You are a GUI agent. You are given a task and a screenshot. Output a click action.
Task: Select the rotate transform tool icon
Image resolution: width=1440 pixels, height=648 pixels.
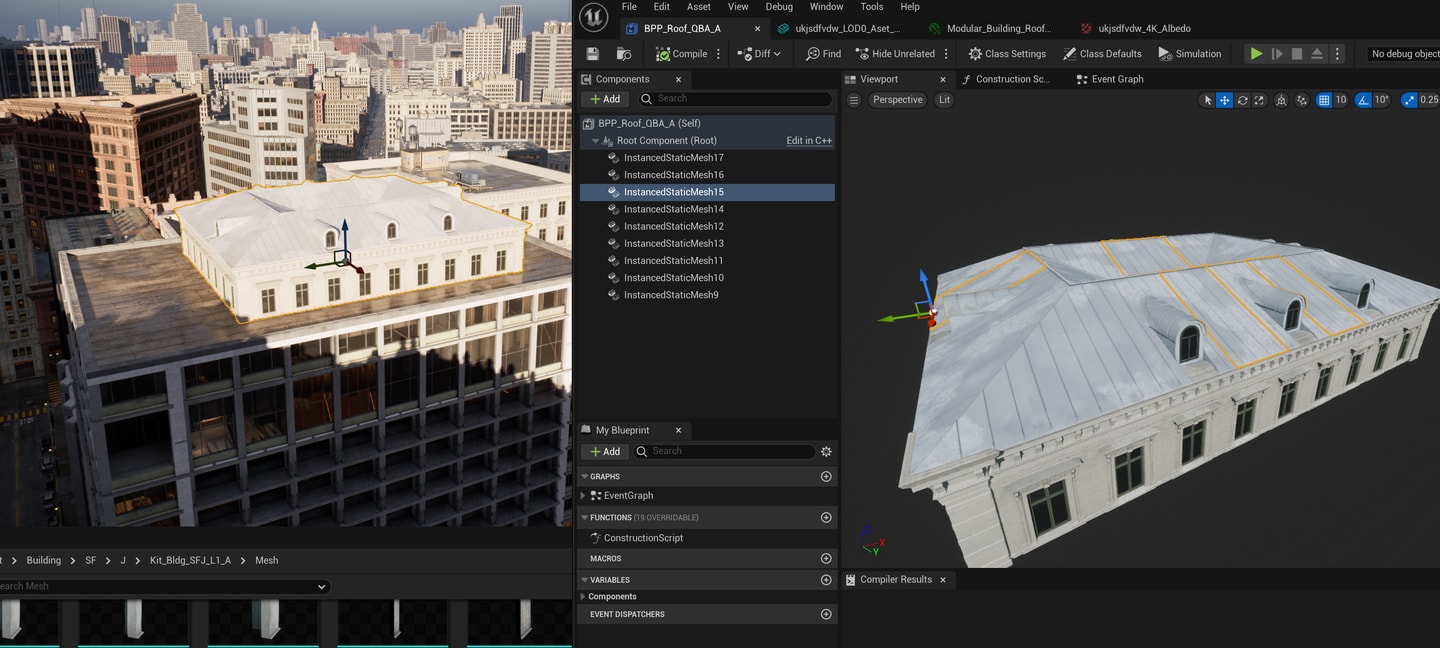coord(1242,100)
